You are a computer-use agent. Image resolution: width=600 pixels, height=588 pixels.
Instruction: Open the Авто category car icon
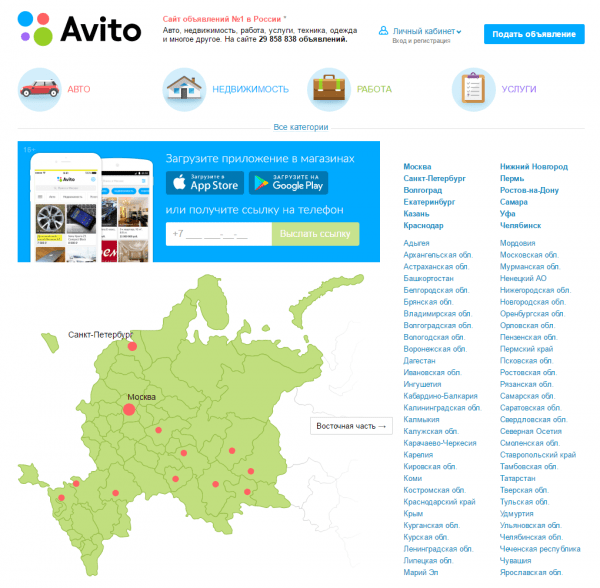[39, 90]
